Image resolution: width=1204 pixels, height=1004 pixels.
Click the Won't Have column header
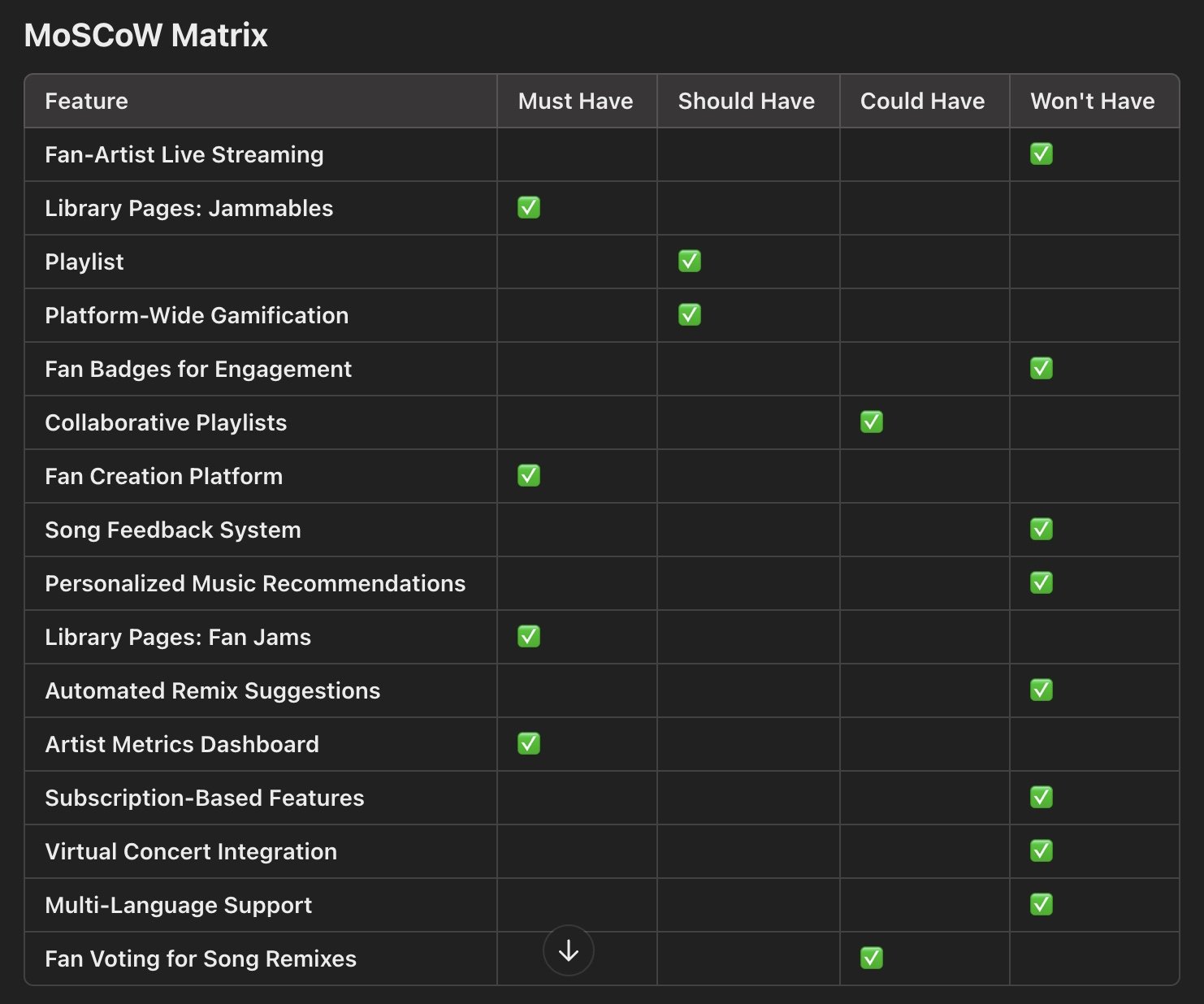[1093, 101]
